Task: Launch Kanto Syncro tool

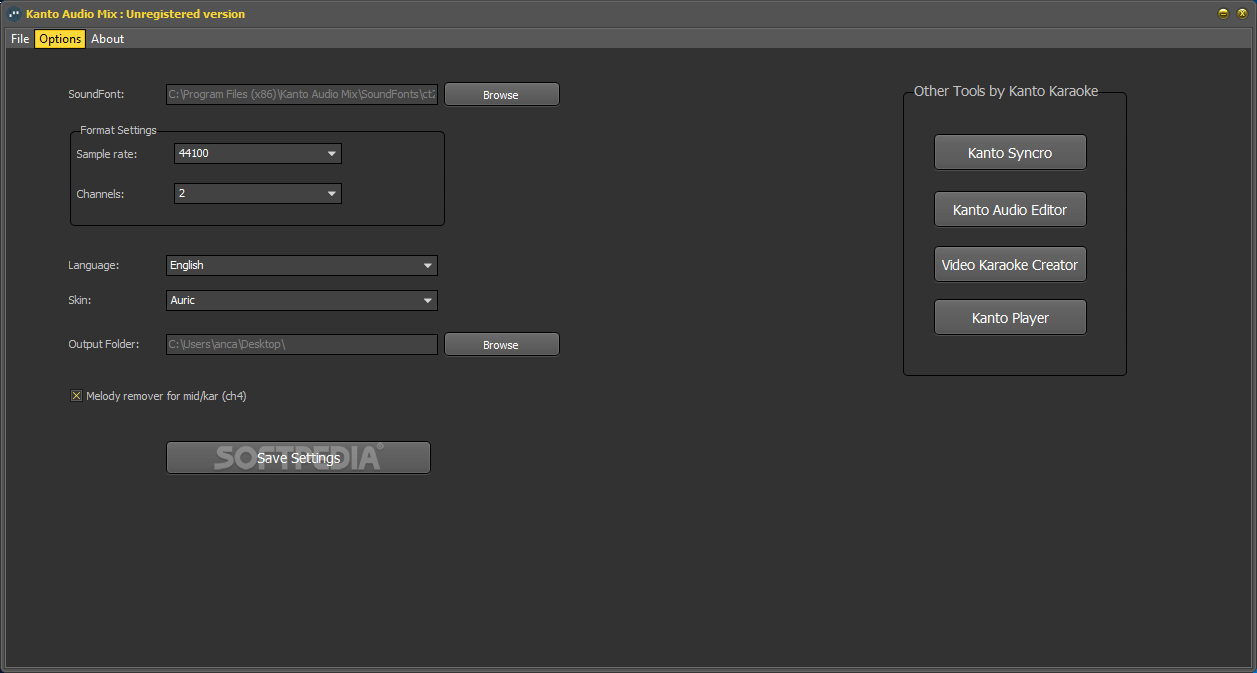Action: pos(1010,153)
